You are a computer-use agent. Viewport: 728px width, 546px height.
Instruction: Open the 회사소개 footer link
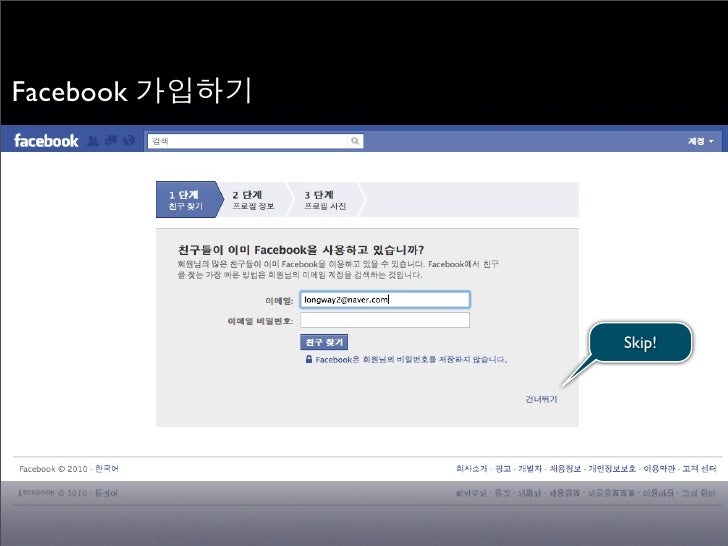pos(471,468)
